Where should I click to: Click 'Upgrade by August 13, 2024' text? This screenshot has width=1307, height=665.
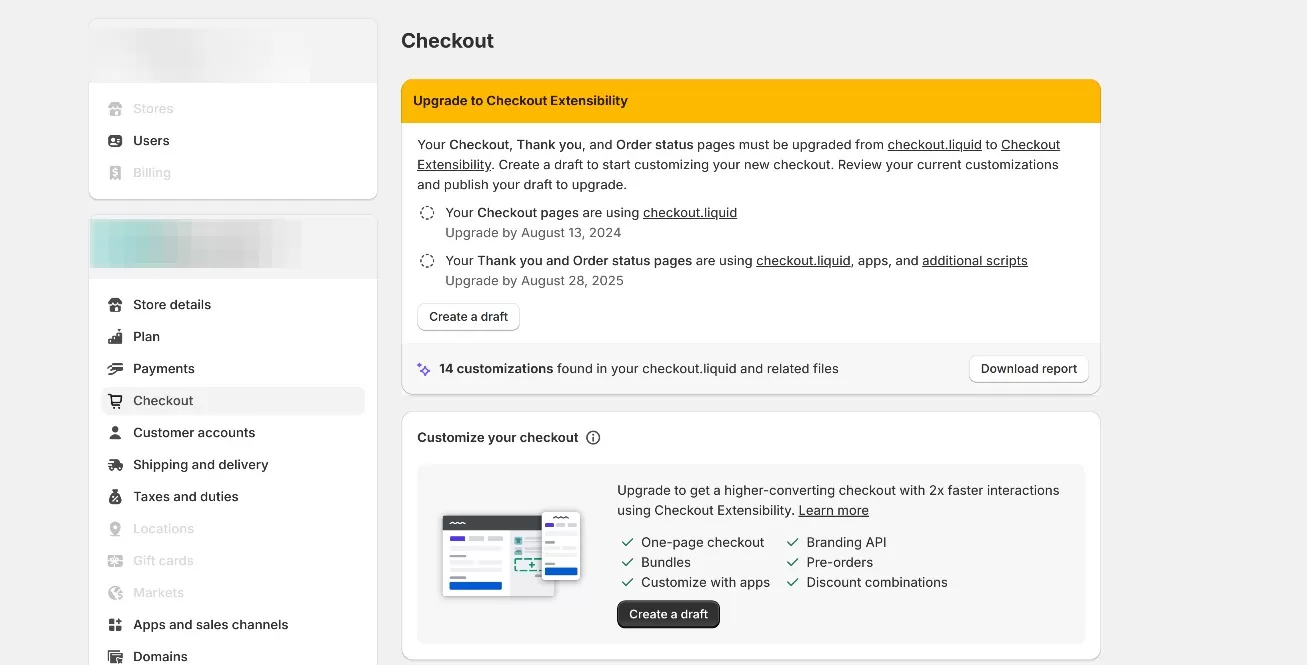tap(533, 233)
